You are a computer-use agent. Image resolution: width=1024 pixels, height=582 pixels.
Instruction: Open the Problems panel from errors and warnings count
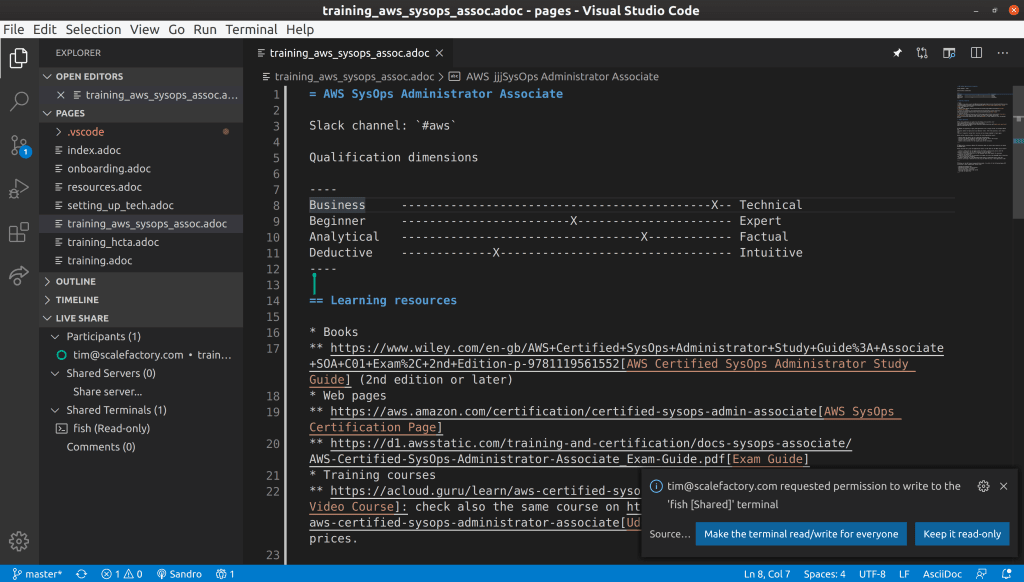coord(122,574)
